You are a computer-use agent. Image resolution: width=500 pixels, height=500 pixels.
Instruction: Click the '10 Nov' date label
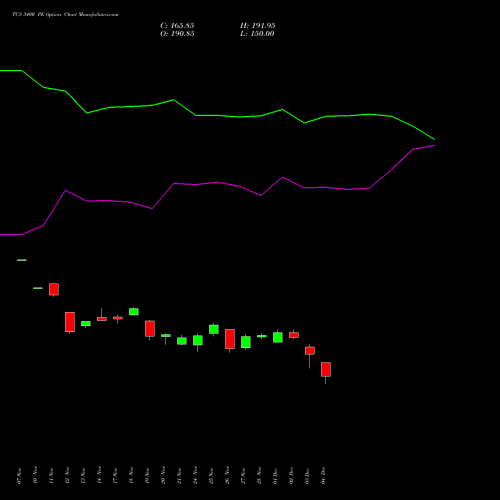coord(35,476)
